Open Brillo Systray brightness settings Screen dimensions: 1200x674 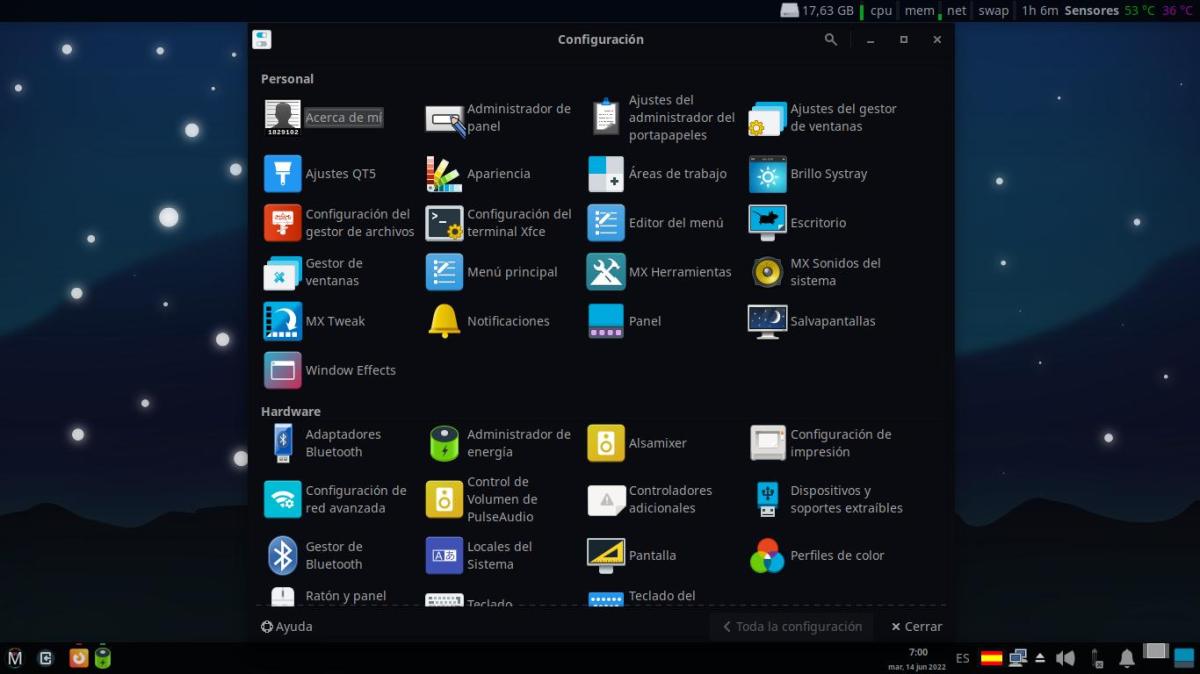pyautogui.click(x=768, y=174)
